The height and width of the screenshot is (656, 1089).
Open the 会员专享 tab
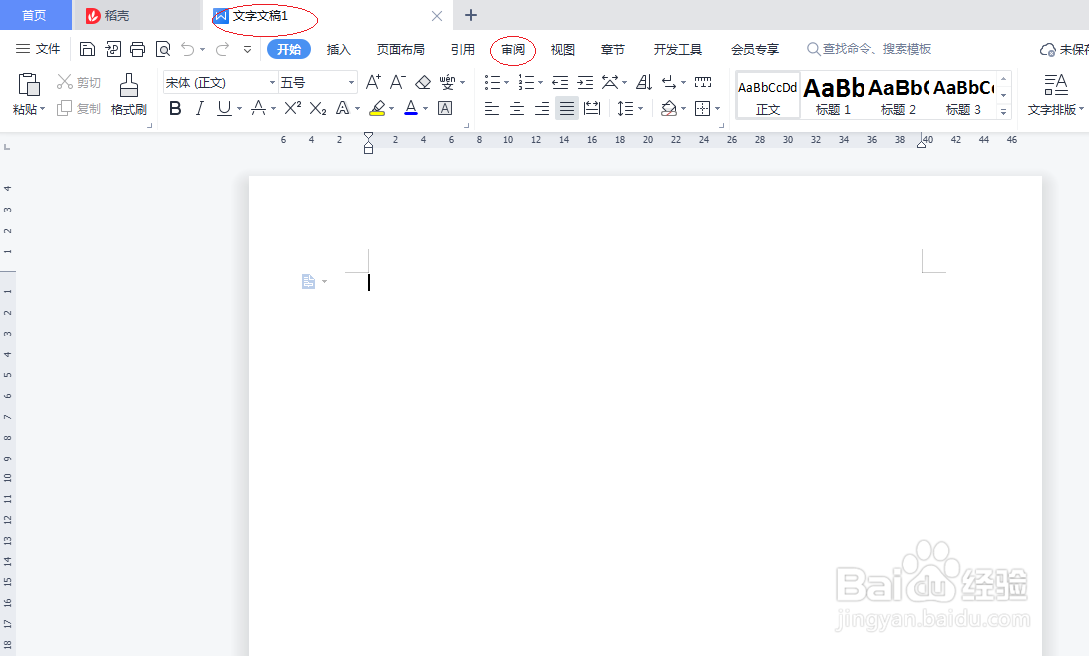tap(755, 49)
